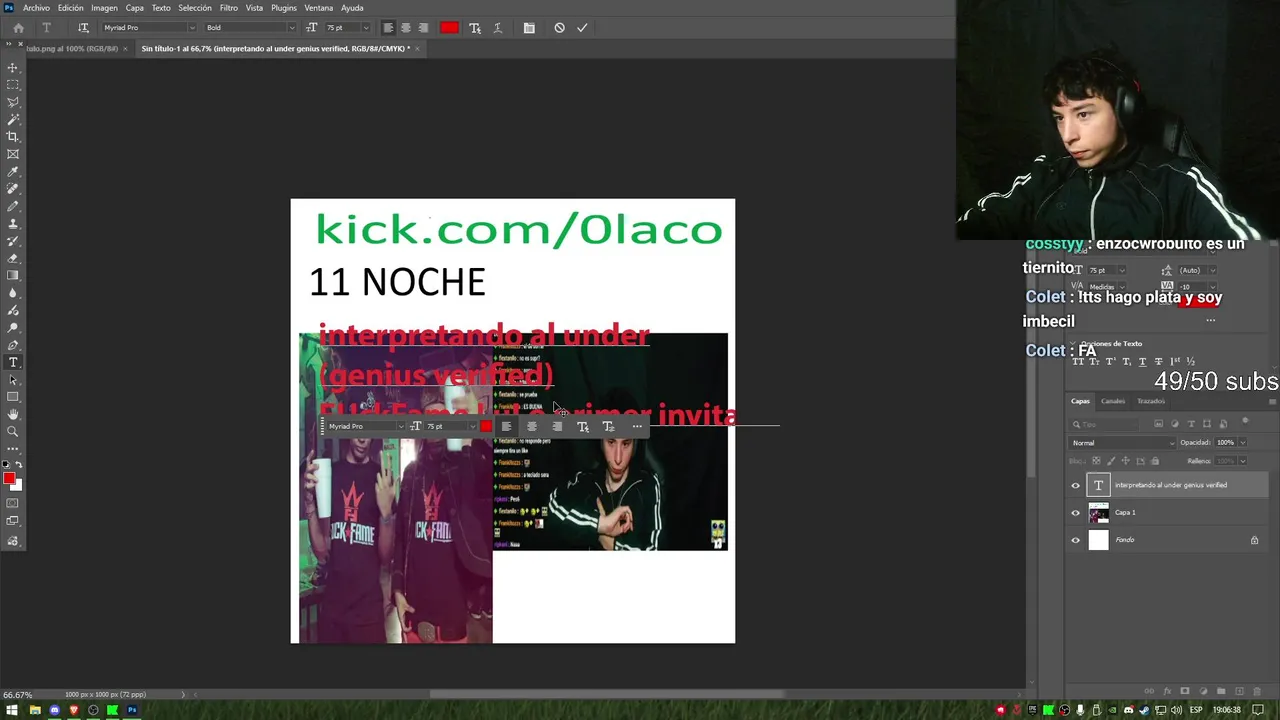
Task: Select the Brush tool
Action: [13, 206]
